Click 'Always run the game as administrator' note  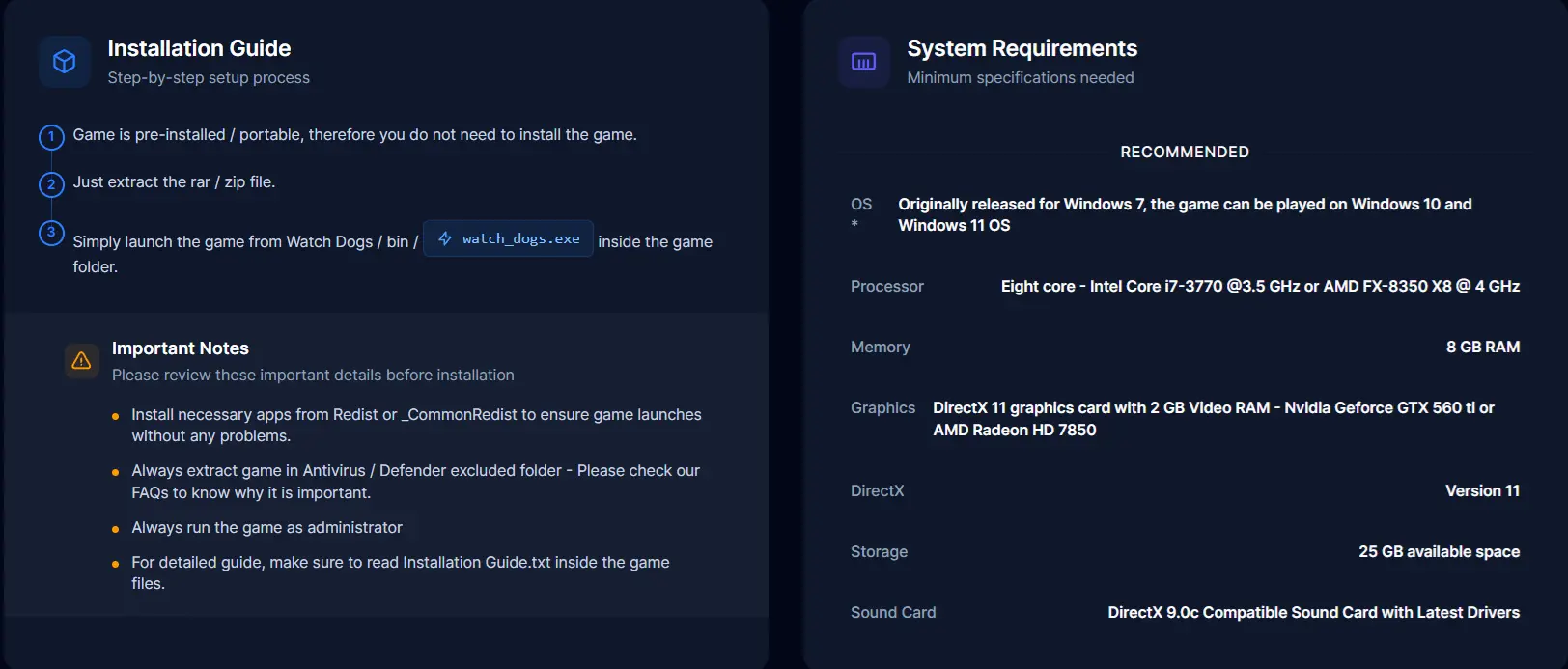click(x=266, y=528)
